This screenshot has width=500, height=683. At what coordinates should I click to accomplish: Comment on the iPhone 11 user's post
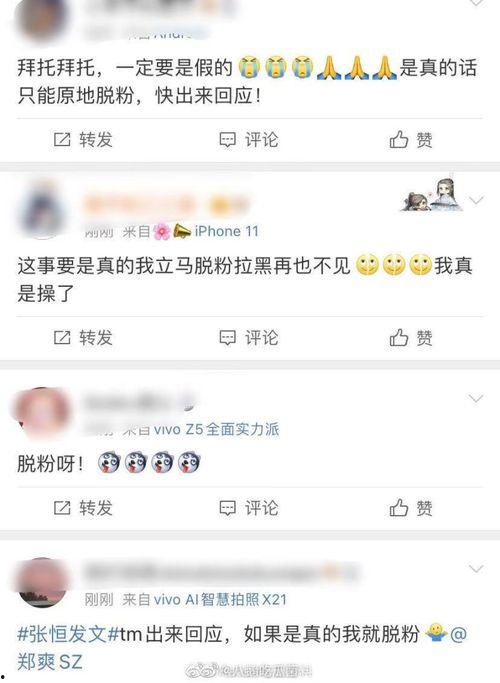(x=248, y=338)
